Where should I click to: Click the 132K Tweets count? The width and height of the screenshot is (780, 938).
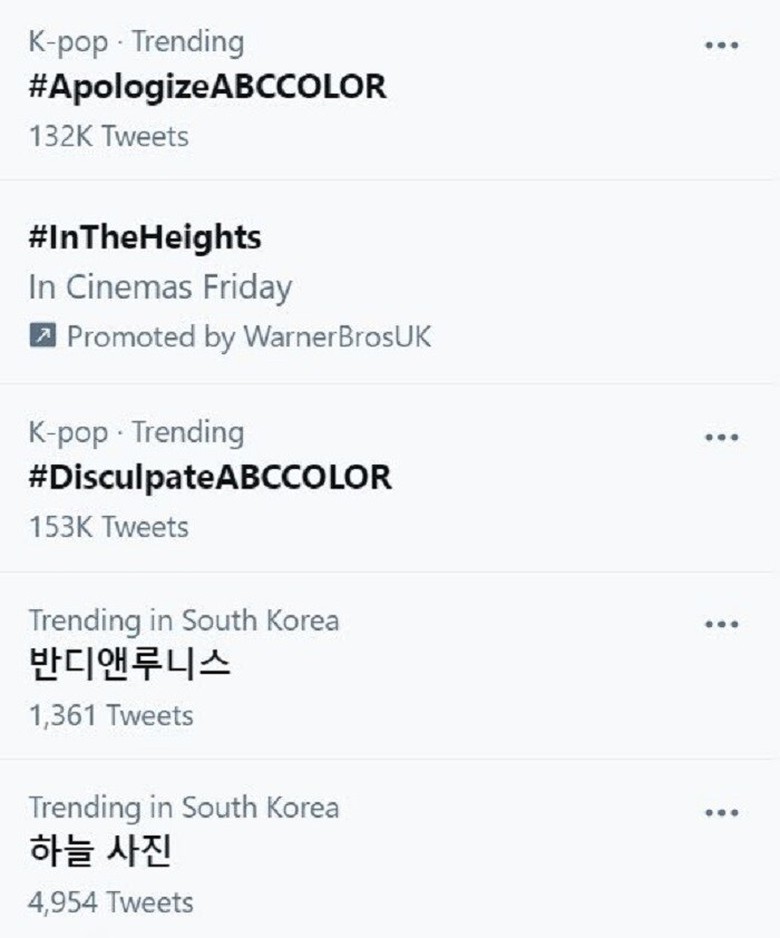(109, 135)
